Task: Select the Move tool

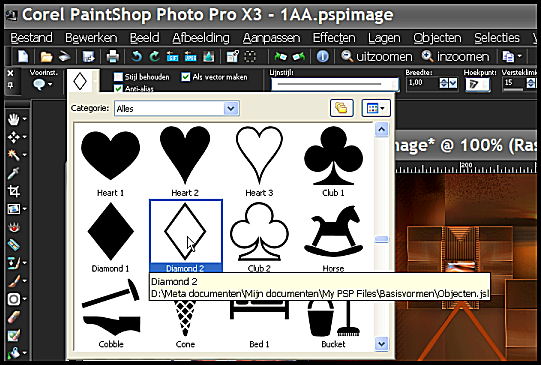Action: pos(13,137)
